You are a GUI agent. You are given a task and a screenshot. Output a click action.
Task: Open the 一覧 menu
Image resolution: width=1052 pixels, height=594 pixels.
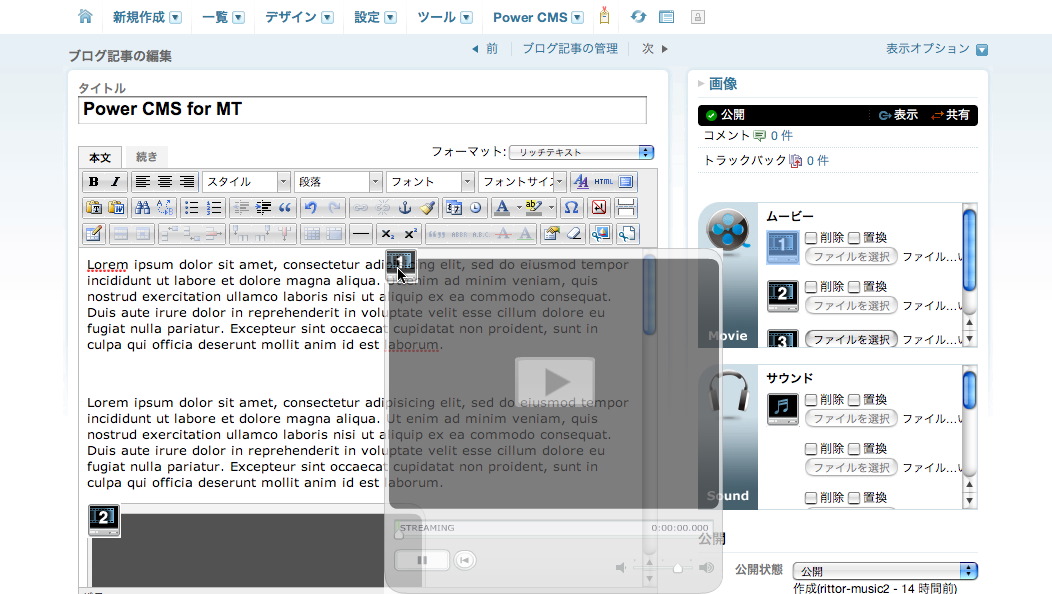click(x=223, y=17)
